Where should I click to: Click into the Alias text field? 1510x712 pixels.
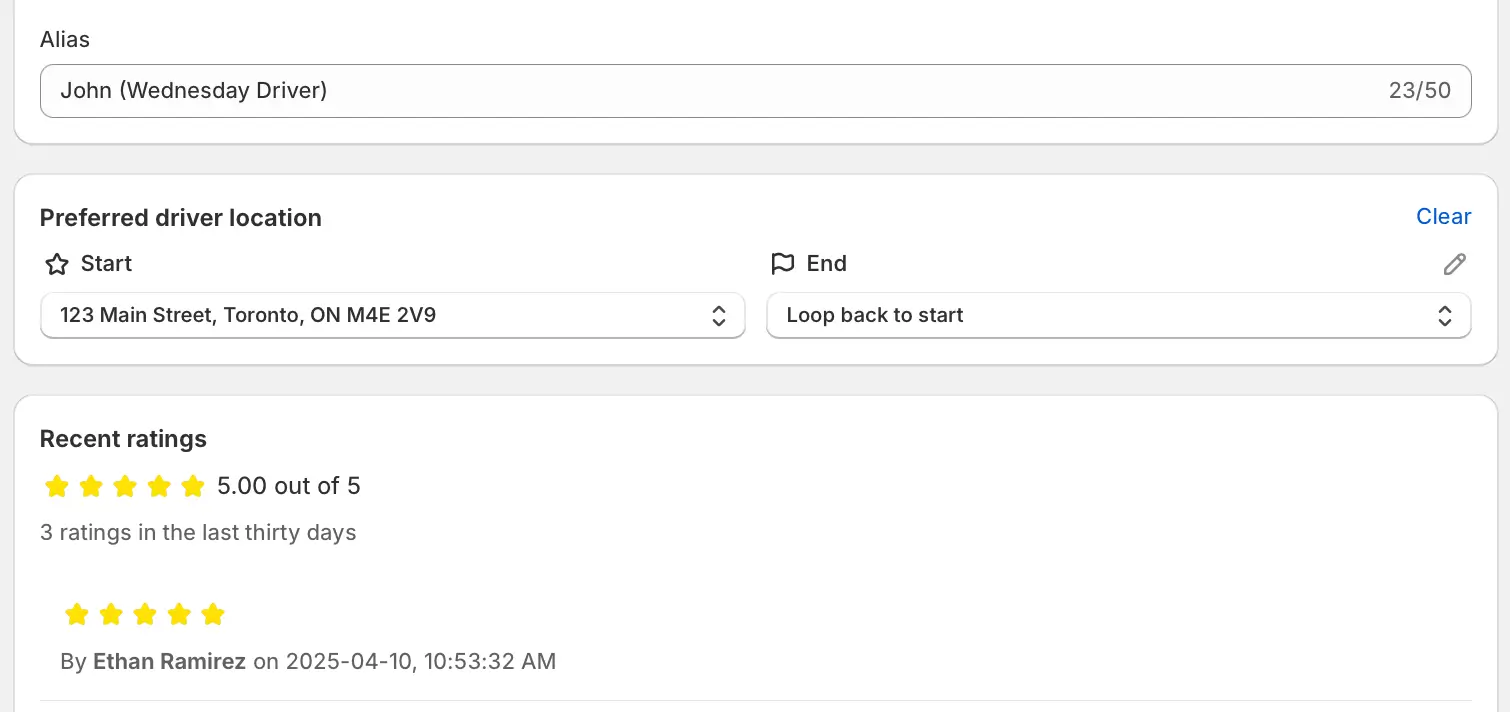[756, 91]
